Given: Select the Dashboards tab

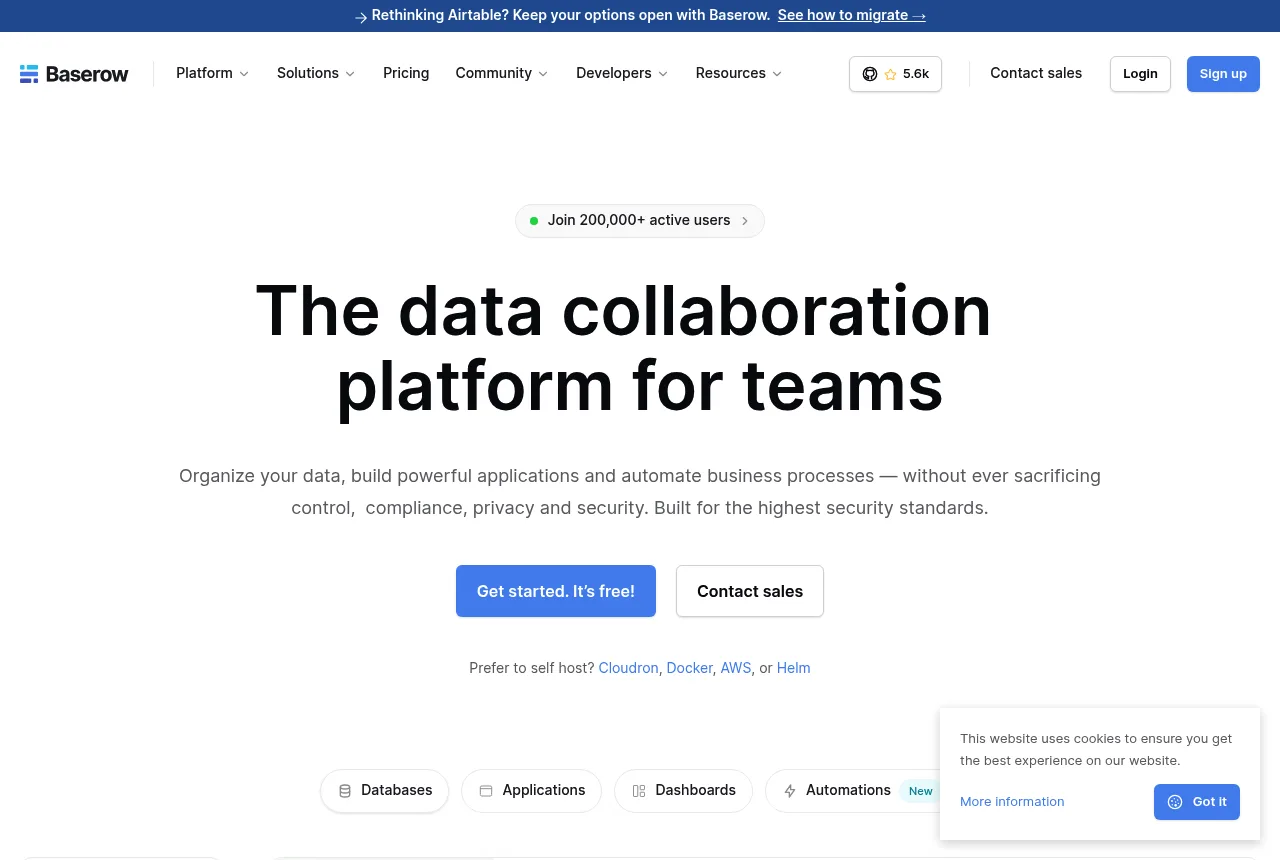Looking at the screenshot, I should pyautogui.click(x=684, y=790).
